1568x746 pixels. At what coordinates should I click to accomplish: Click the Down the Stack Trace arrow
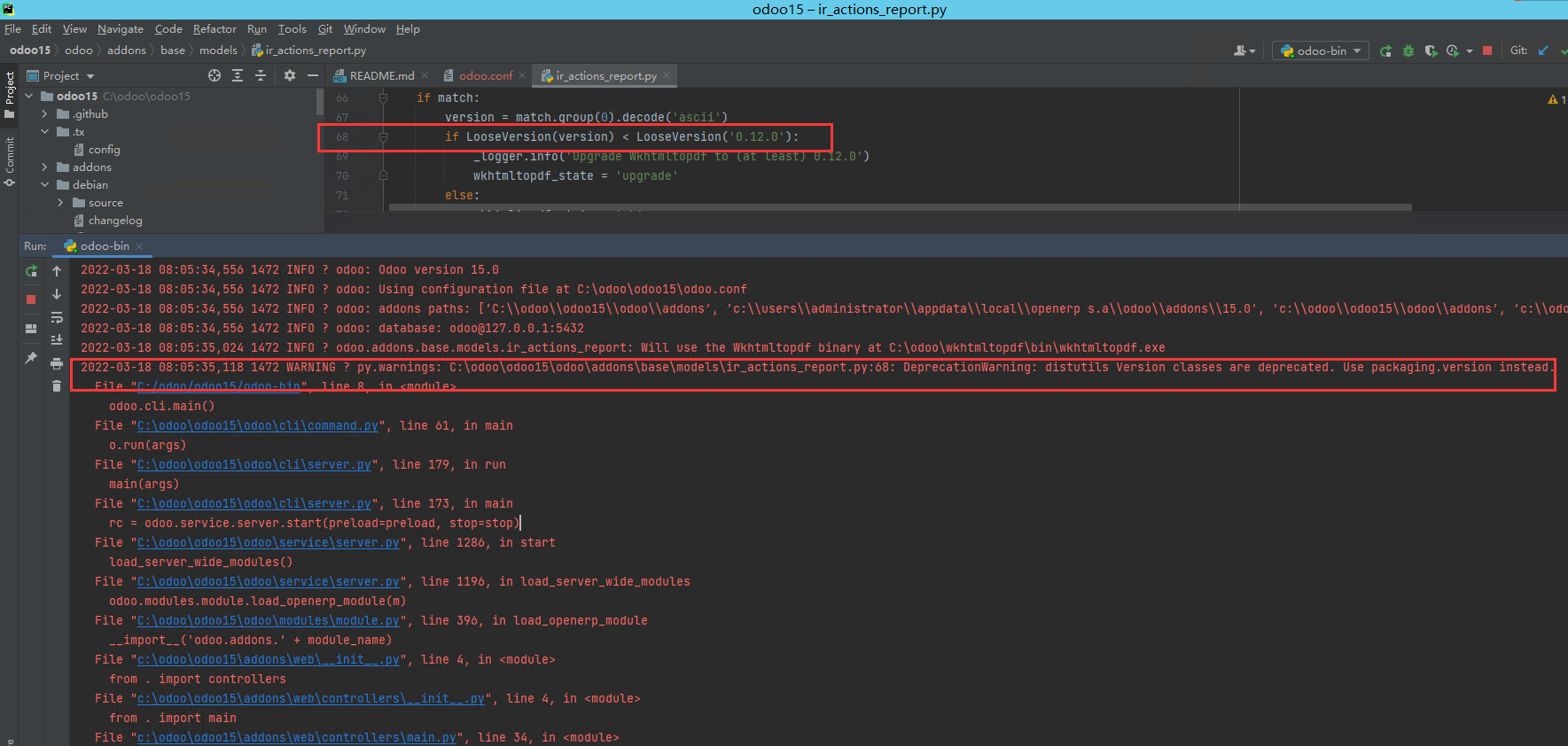coord(57,294)
